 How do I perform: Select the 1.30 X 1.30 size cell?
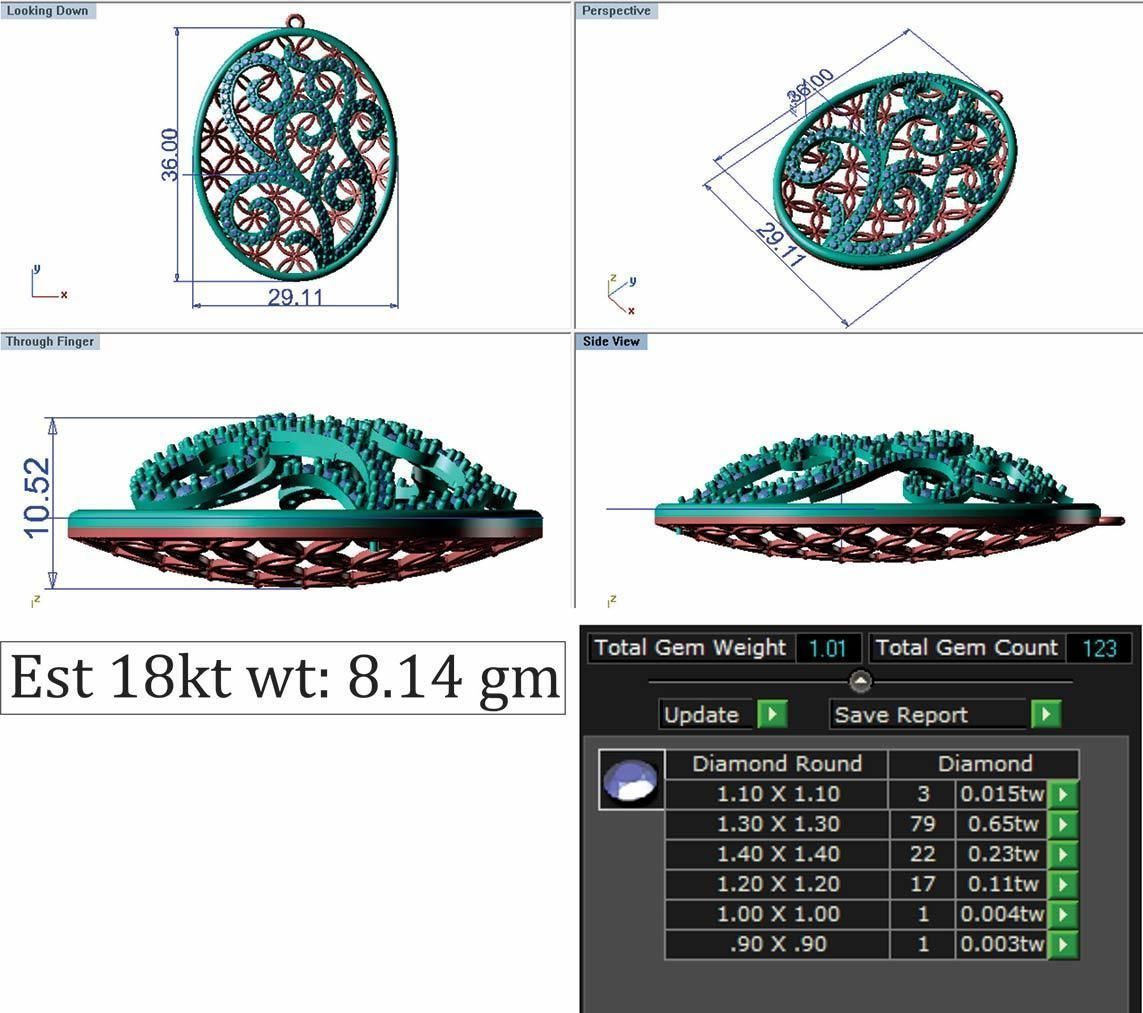pyautogui.click(x=778, y=824)
